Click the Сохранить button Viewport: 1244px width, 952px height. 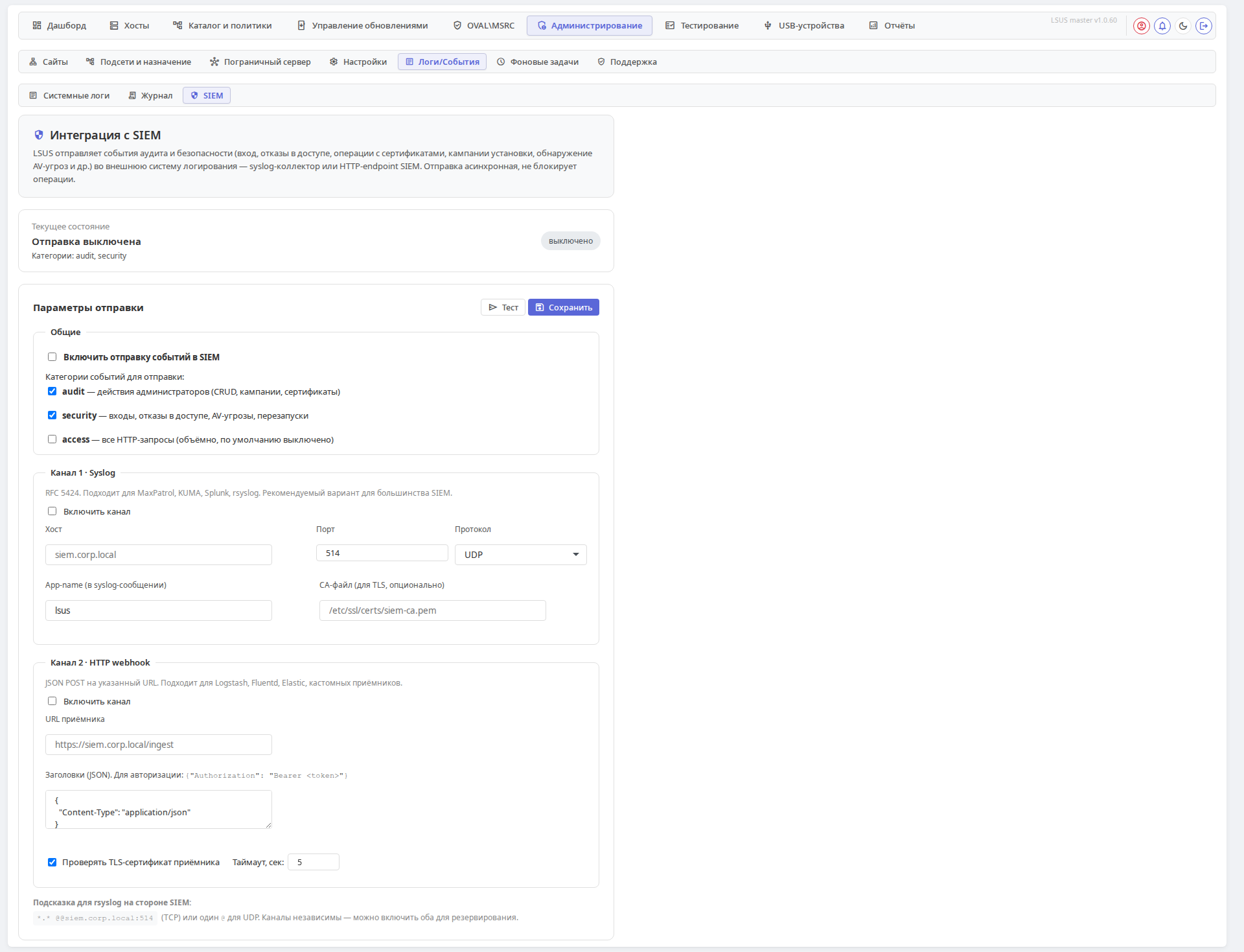pyautogui.click(x=564, y=307)
